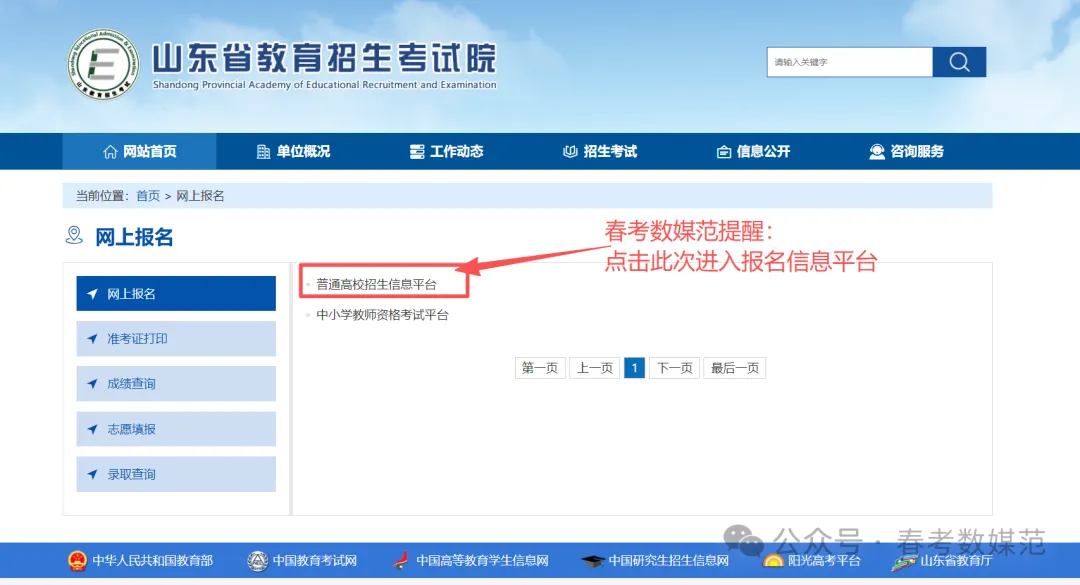Open the 普通高校招生信息平台 link
Image resolution: width=1080 pixels, height=585 pixels.
[376, 285]
